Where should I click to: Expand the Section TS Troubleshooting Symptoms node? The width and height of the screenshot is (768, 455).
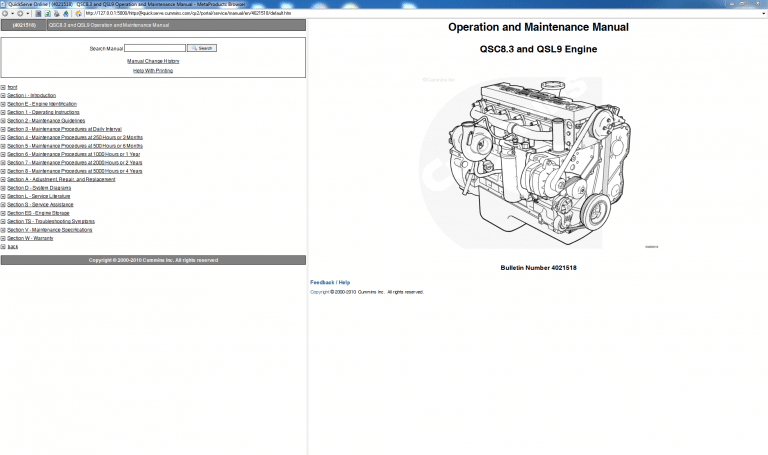[3, 221]
